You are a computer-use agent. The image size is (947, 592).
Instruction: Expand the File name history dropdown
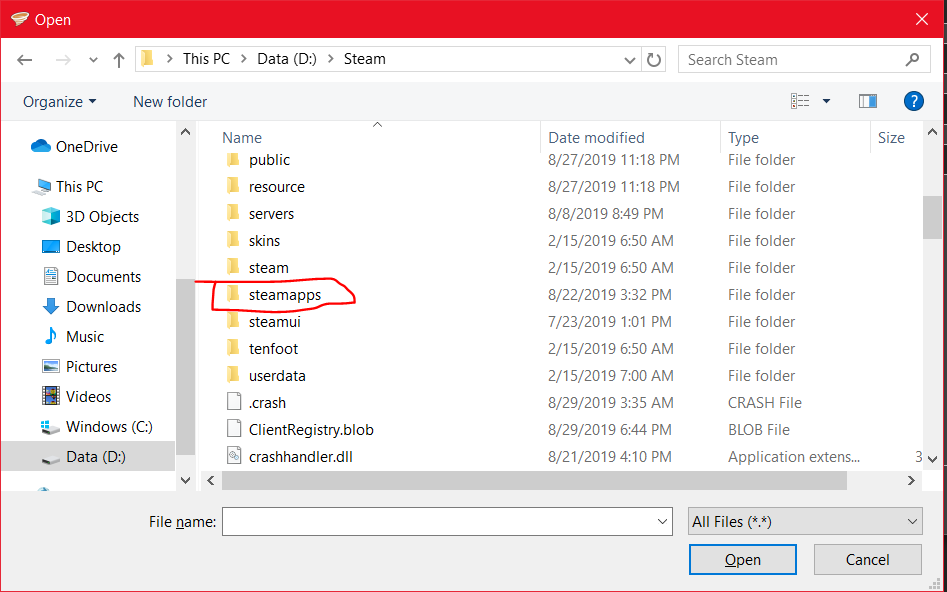pos(663,521)
